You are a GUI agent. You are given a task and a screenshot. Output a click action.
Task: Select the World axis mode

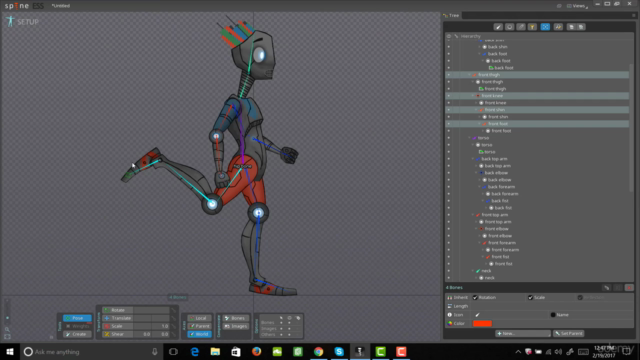tap(199, 334)
